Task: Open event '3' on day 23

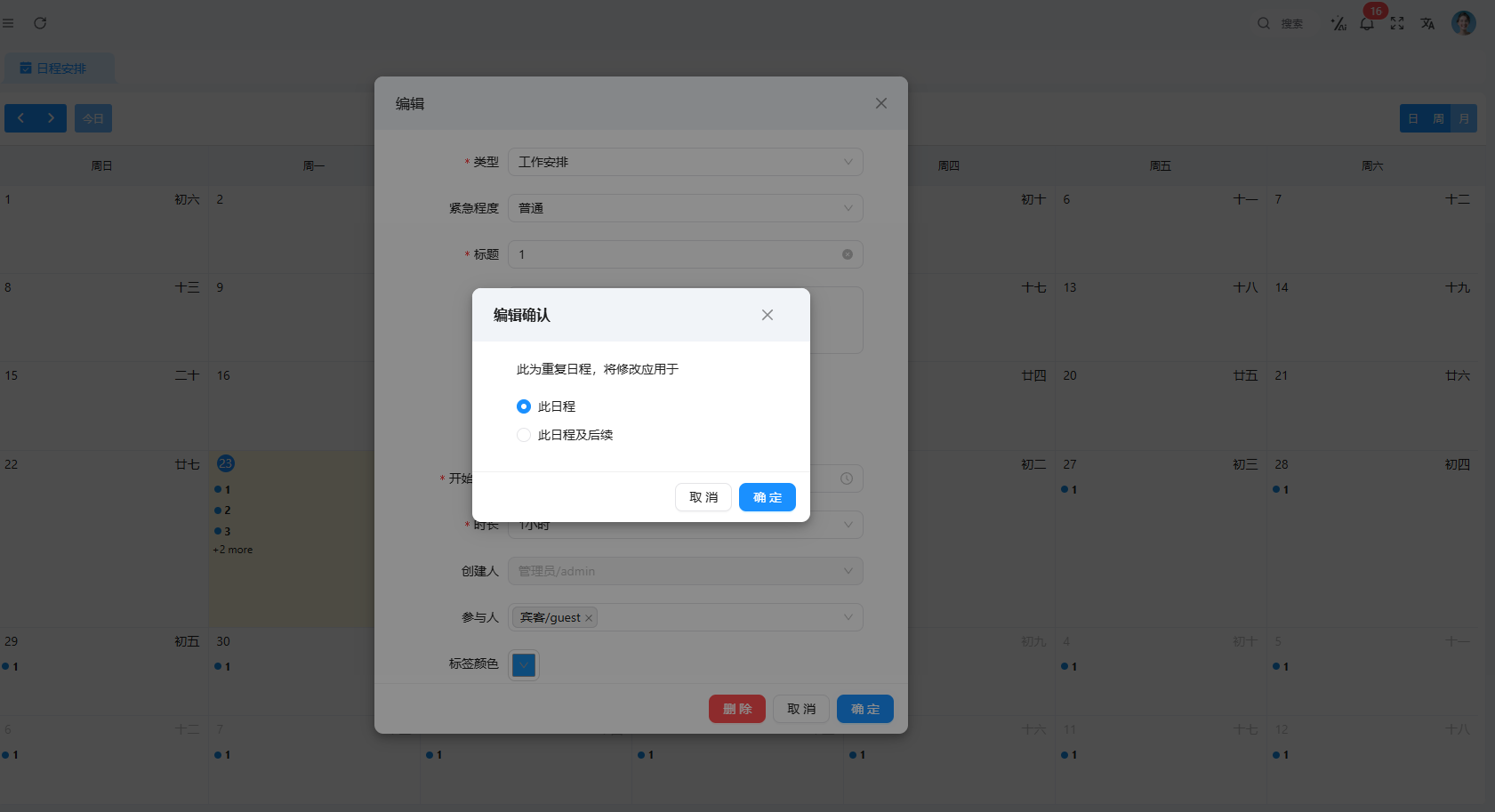Action: pyautogui.click(x=222, y=531)
